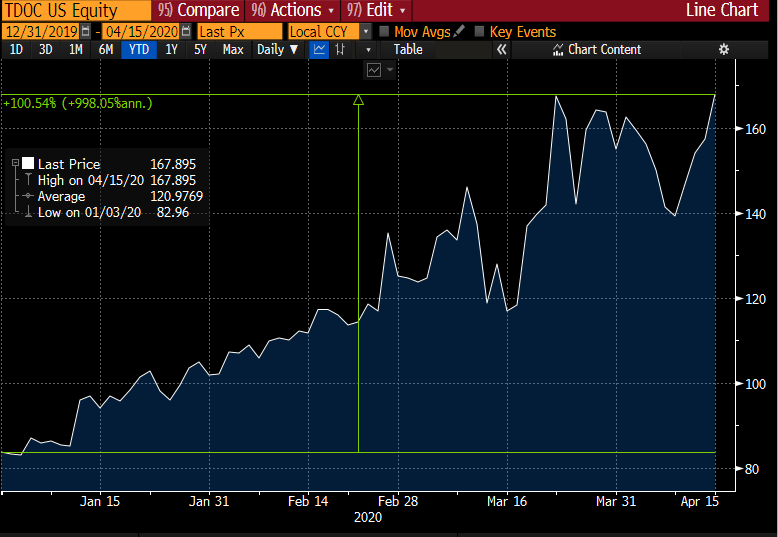Click the Table button
This screenshot has width=778, height=537.
coord(408,49)
